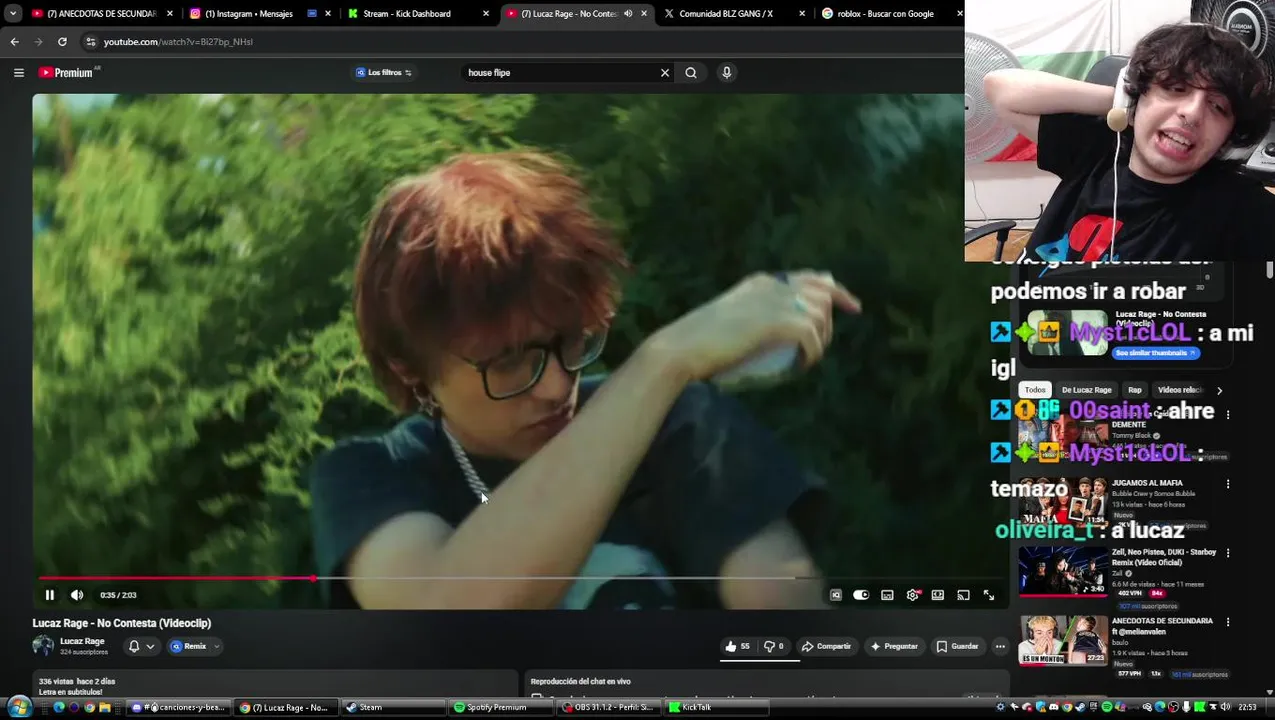Click the Preguntar button
The image size is (1275, 720).
click(x=894, y=646)
